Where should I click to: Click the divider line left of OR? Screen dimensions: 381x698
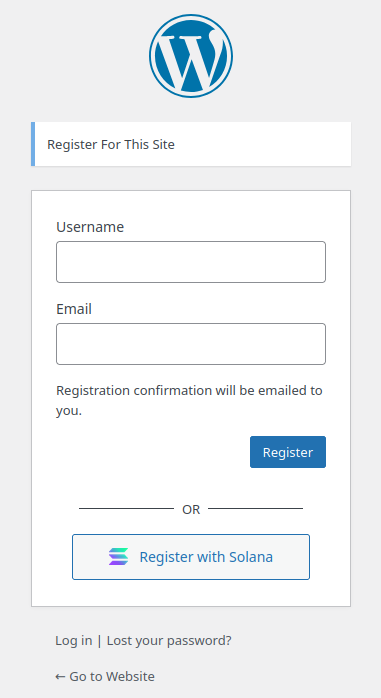(126, 508)
